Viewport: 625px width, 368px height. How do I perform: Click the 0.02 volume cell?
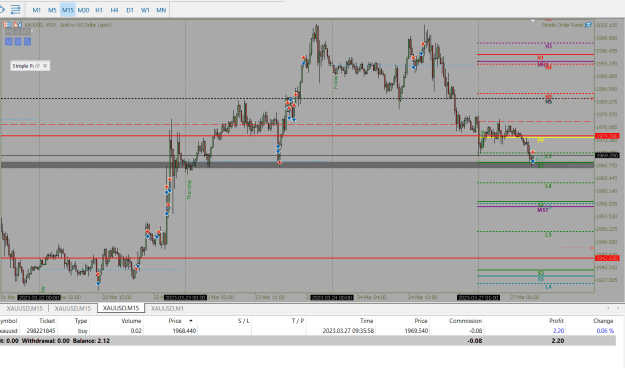click(x=136, y=331)
